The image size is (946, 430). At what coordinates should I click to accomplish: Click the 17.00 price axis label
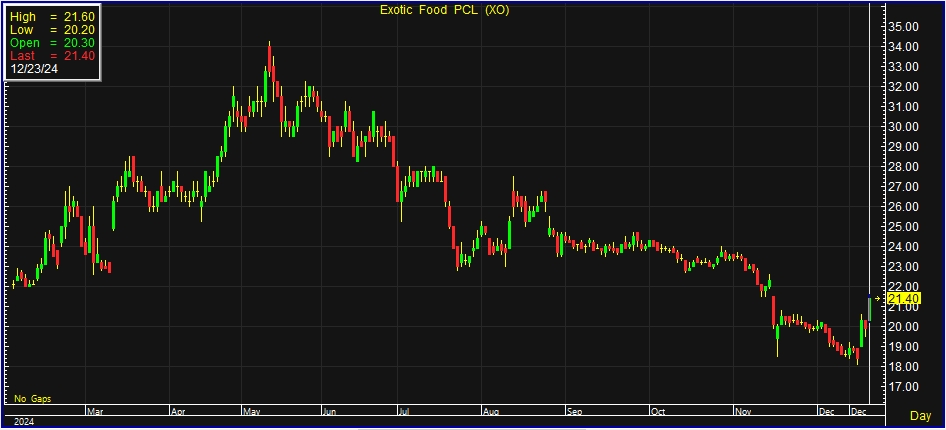point(904,386)
